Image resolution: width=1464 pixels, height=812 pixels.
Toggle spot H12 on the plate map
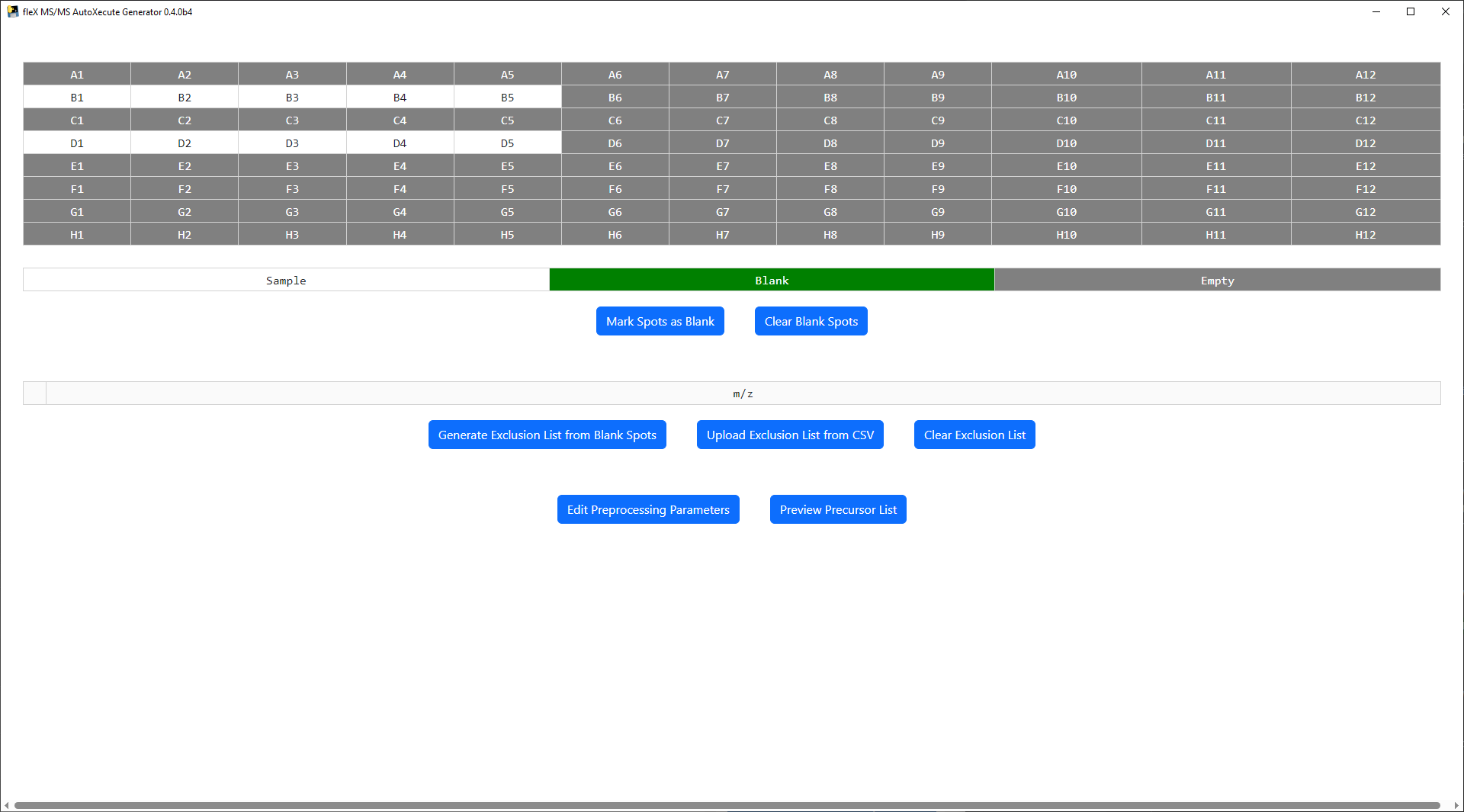[x=1365, y=234]
